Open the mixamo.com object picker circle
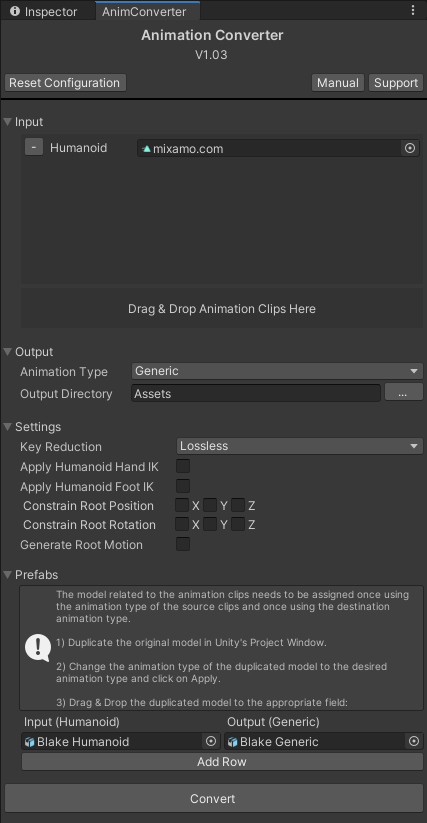 410,149
